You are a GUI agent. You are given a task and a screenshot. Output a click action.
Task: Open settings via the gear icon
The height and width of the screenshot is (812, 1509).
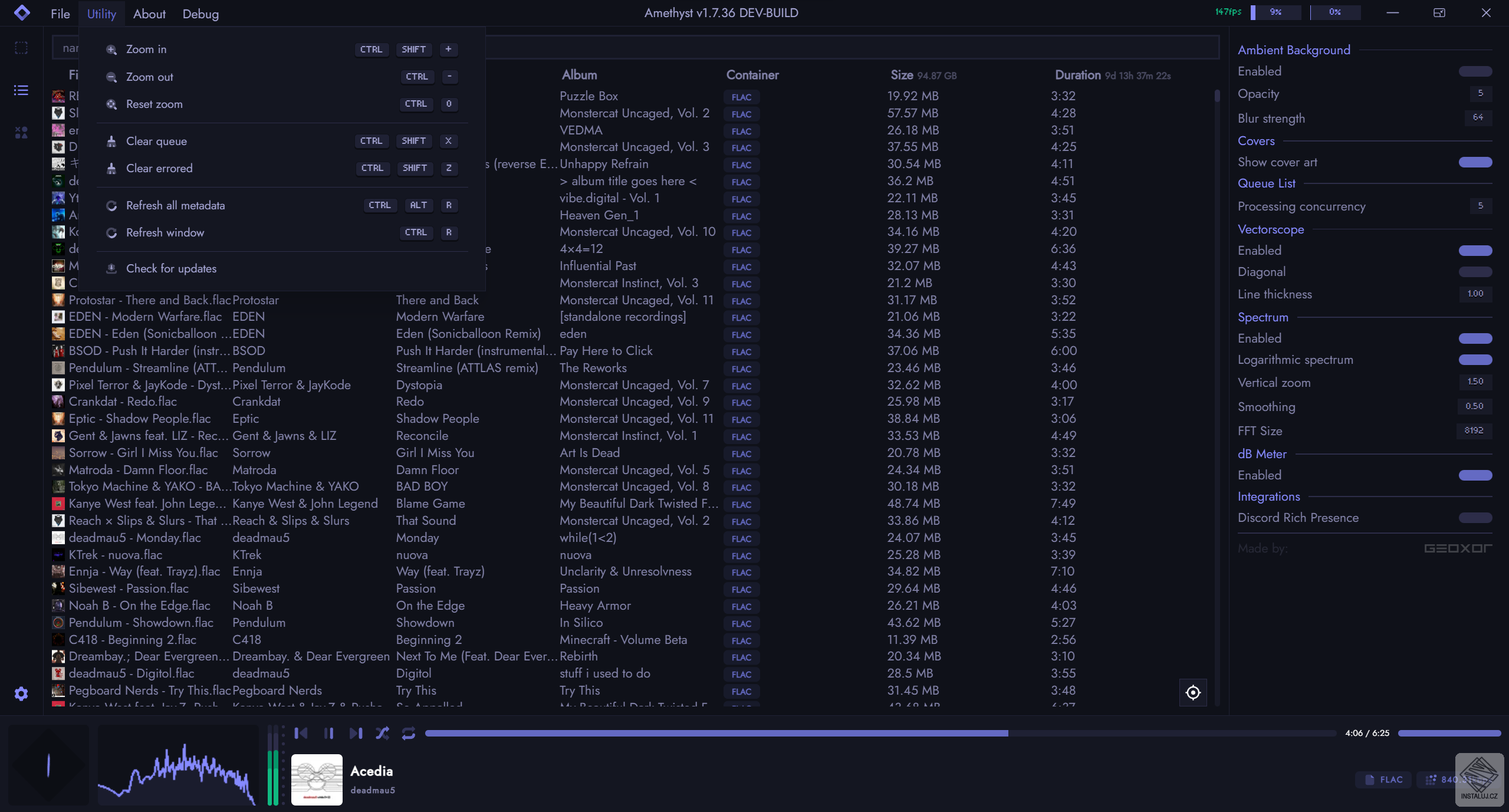click(21, 693)
